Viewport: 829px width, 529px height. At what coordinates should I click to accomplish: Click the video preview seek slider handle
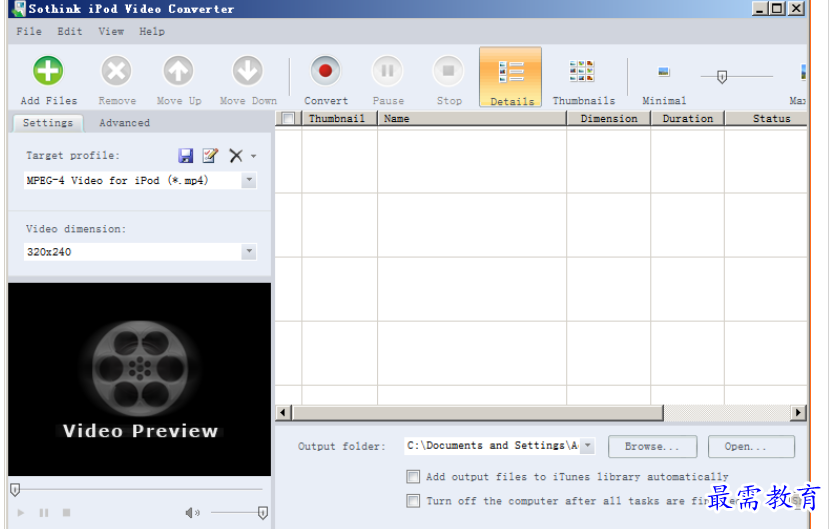[15, 490]
